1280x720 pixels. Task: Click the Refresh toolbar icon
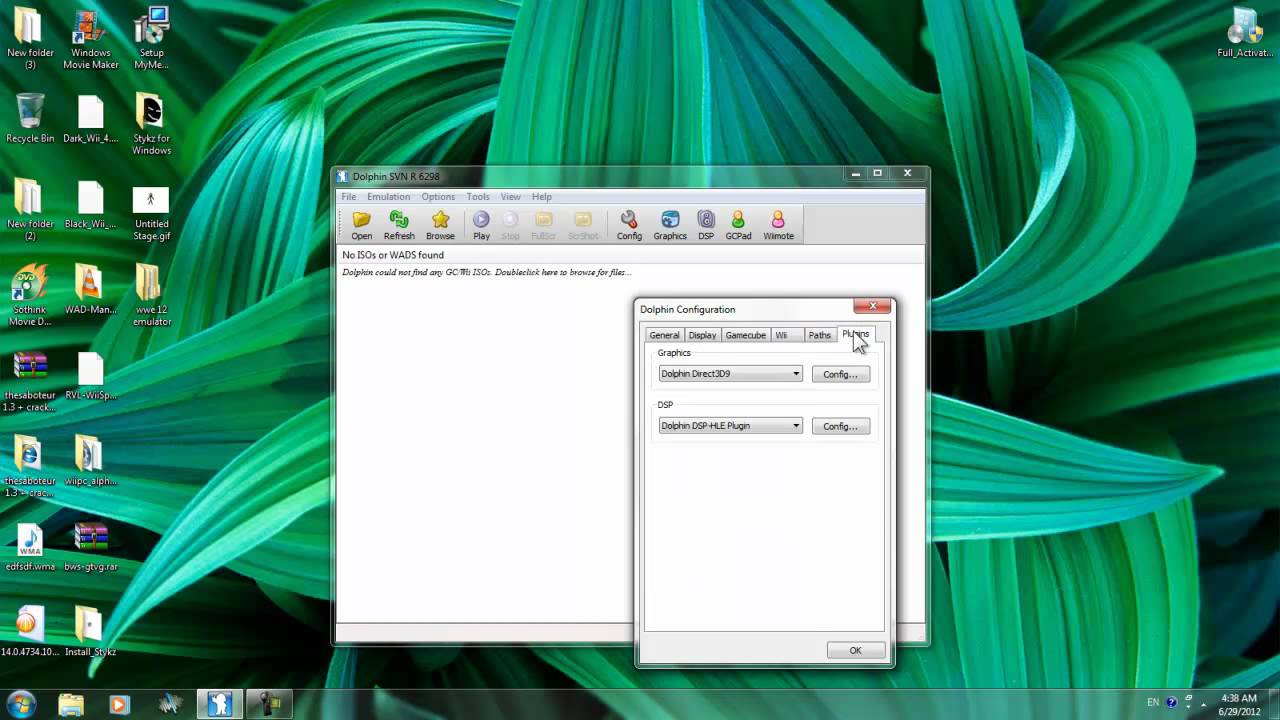pyautogui.click(x=399, y=225)
